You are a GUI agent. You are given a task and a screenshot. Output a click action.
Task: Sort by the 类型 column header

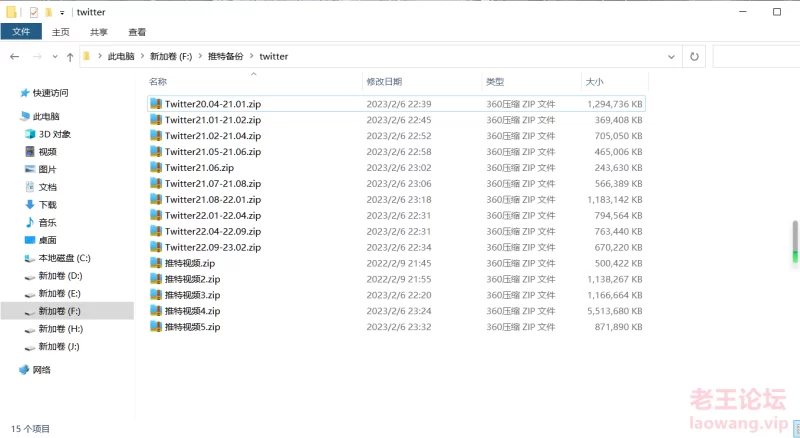tap(495, 82)
